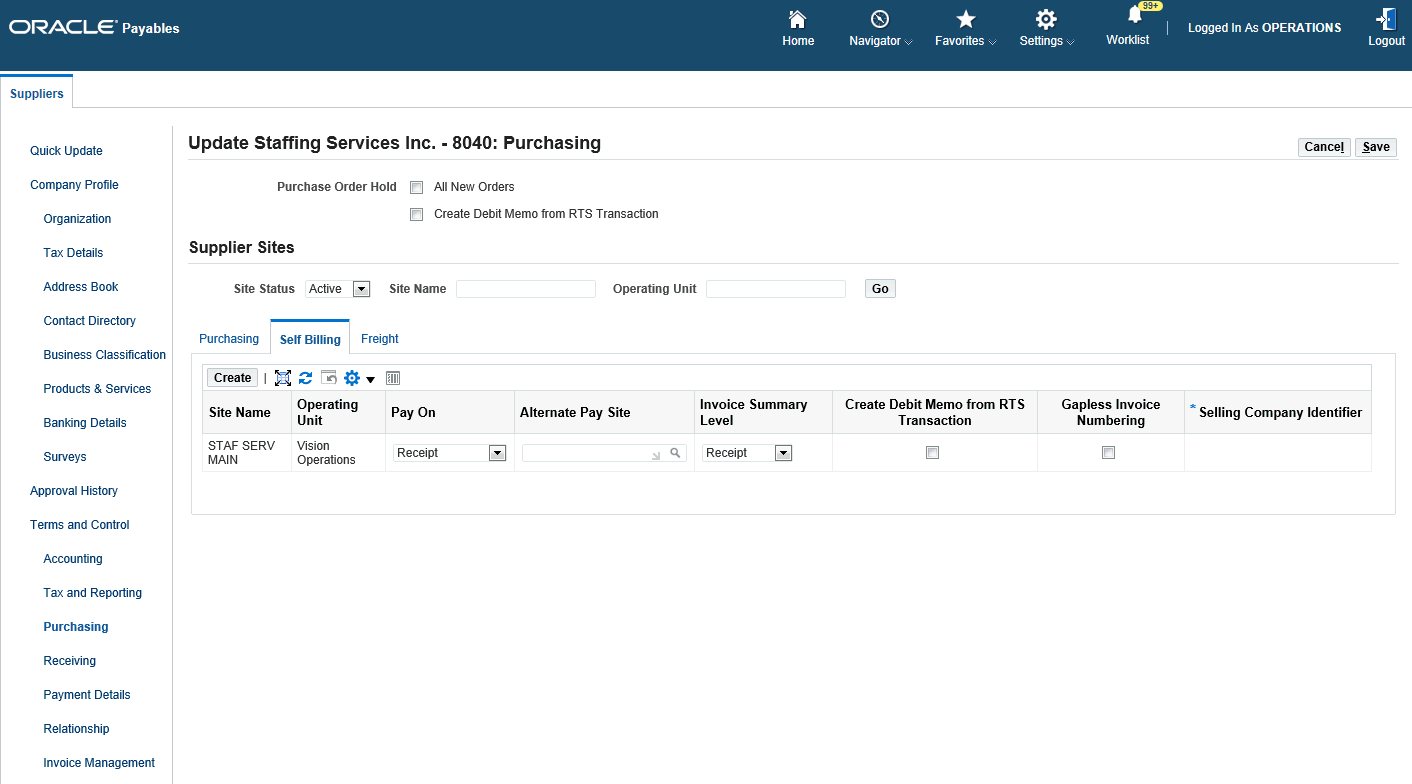
Task: Click the Site Name input field
Action: coord(526,289)
